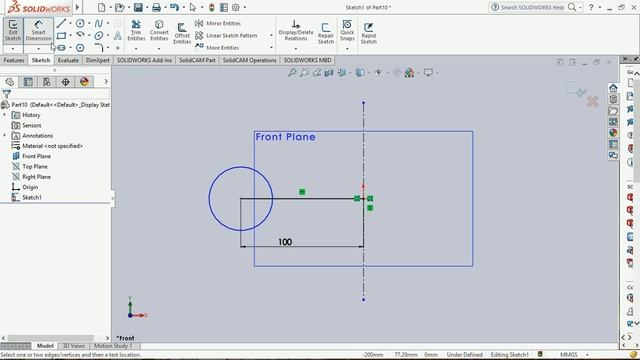
Task: Click the Offset Entities tool
Action: pyautogui.click(x=182, y=33)
